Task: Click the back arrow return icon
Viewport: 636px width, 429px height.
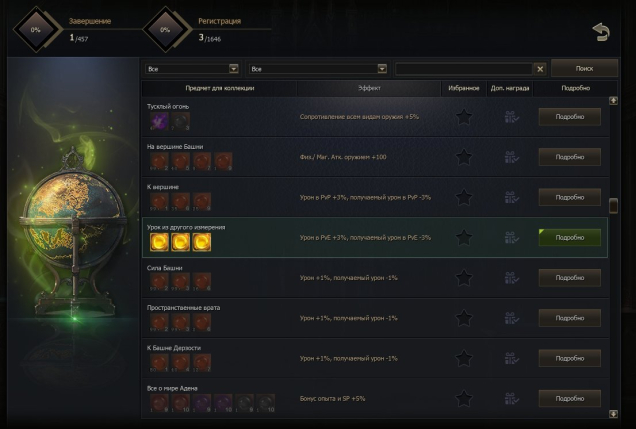Action: 601,32
